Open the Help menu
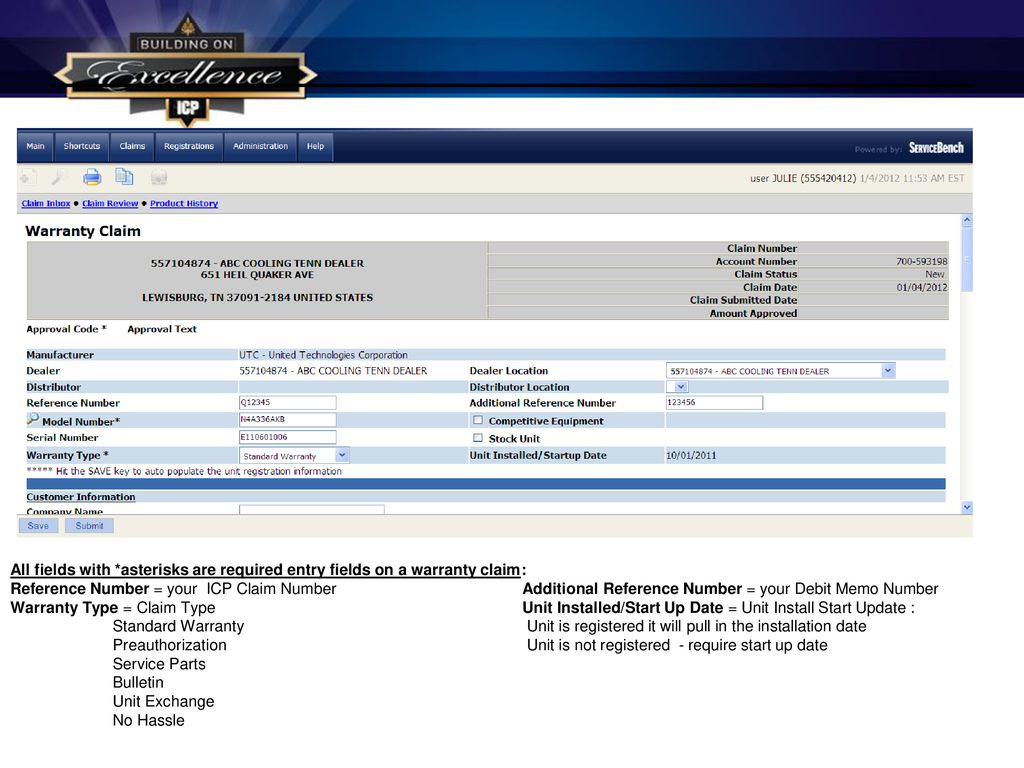The height and width of the screenshot is (768, 1024). click(x=315, y=146)
